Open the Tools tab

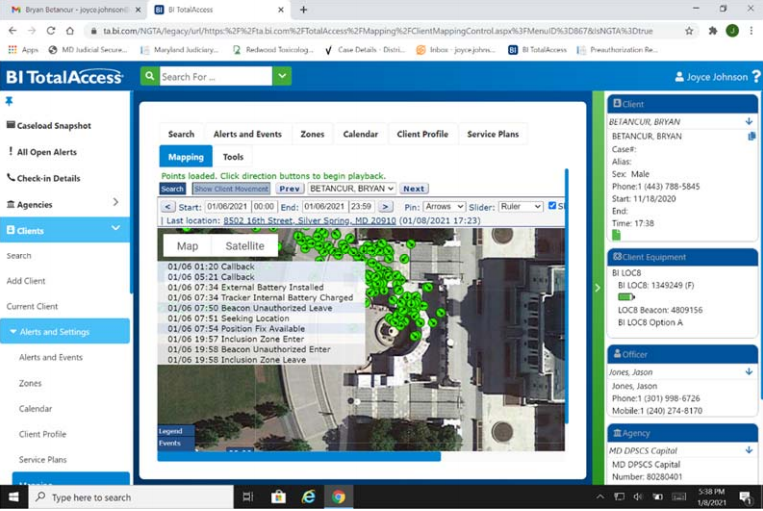(233, 157)
